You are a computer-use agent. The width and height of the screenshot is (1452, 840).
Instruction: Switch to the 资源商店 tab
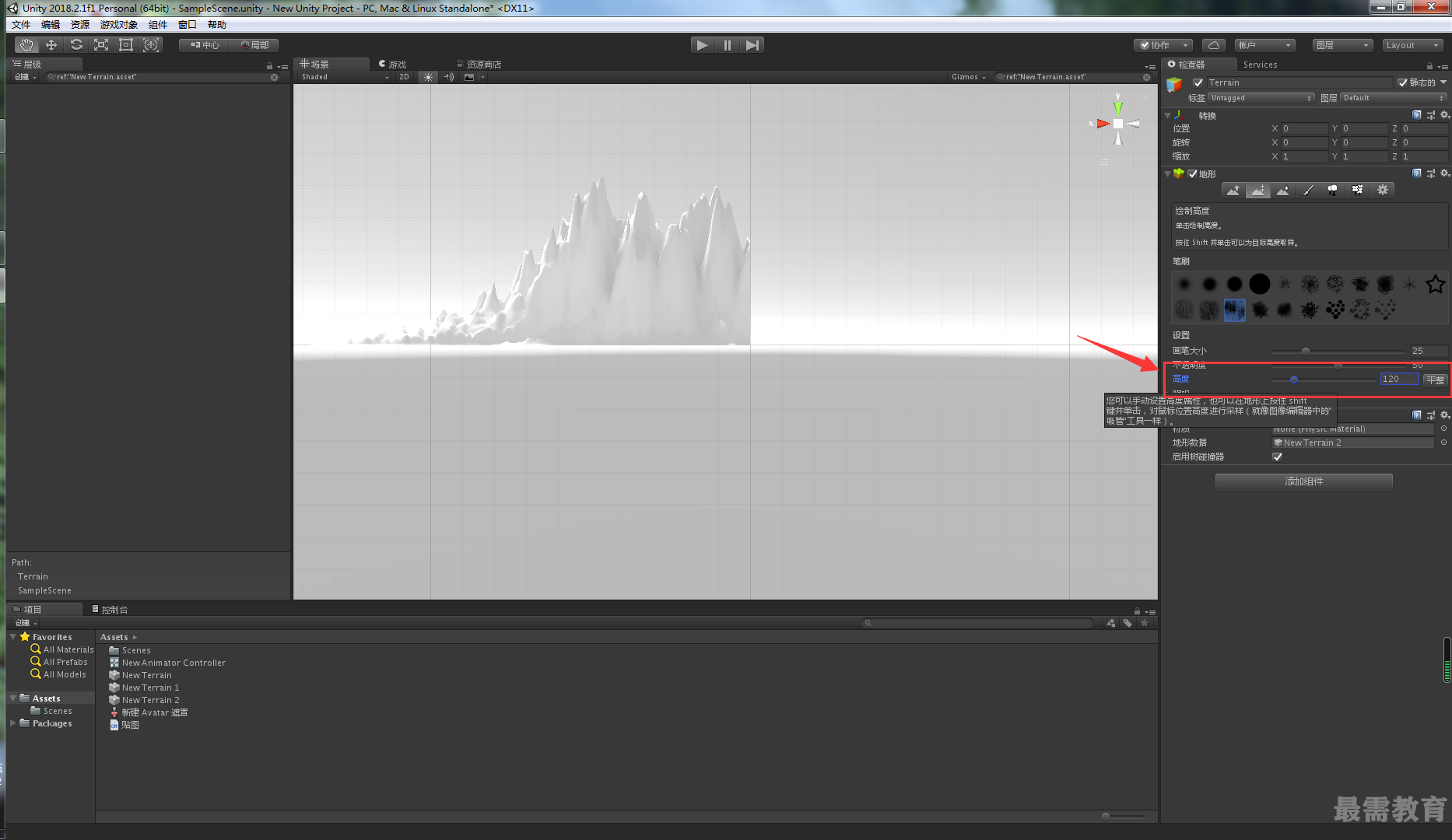479,65
